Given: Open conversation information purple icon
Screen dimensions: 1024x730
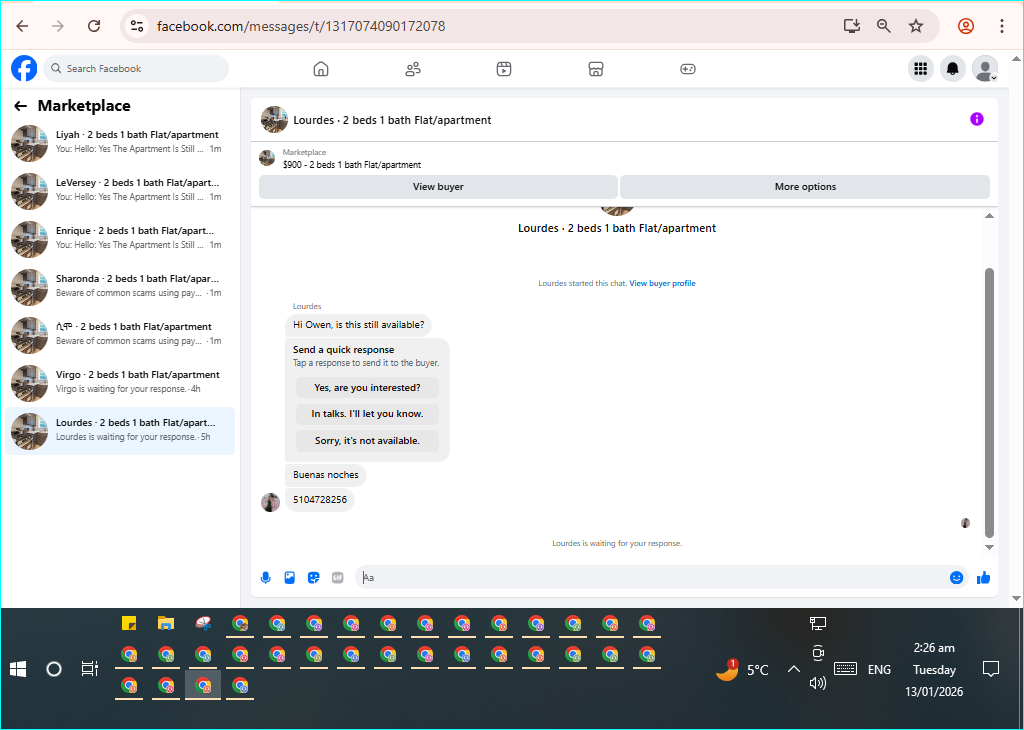Looking at the screenshot, I should 976,119.
